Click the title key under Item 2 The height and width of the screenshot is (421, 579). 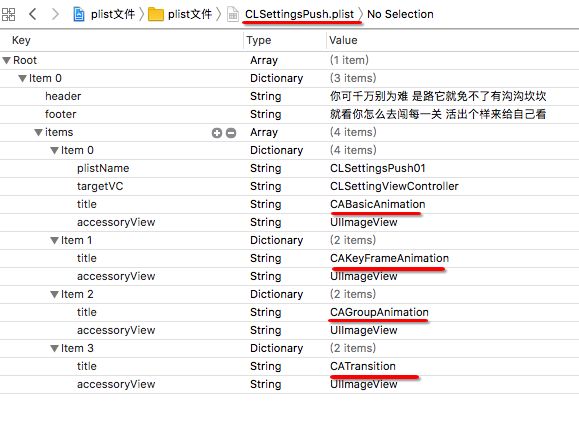point(86,312)
